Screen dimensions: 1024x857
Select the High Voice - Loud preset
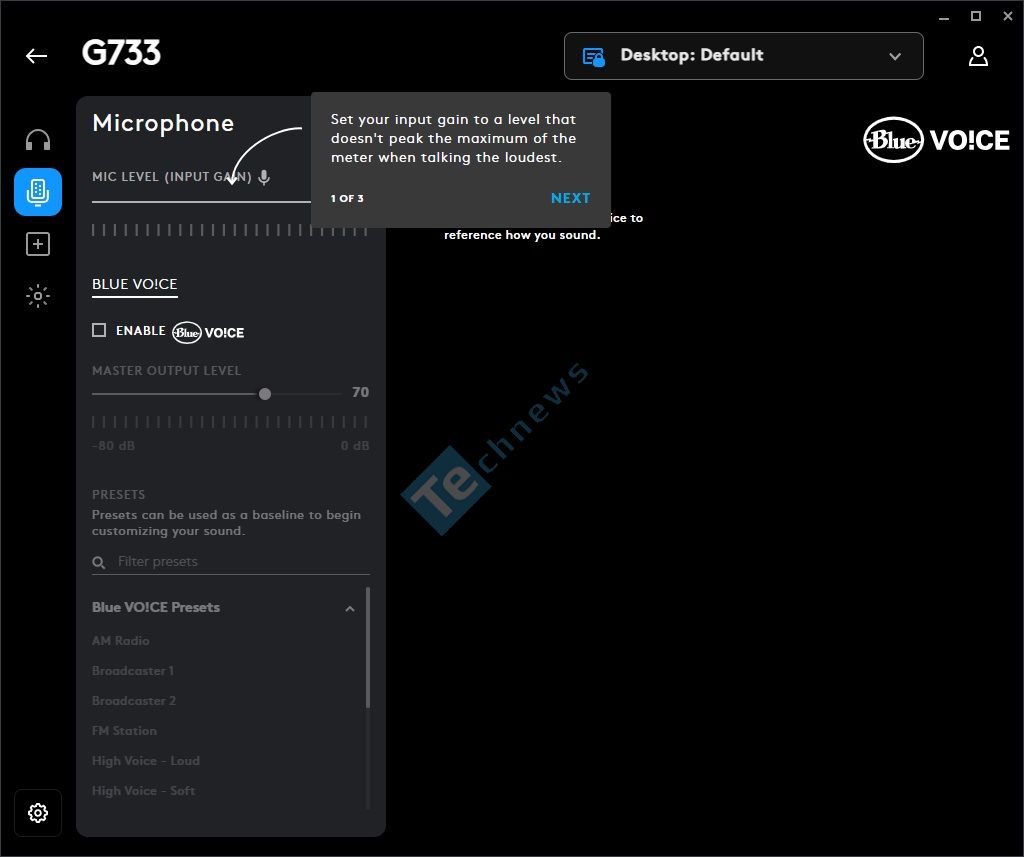146,761
